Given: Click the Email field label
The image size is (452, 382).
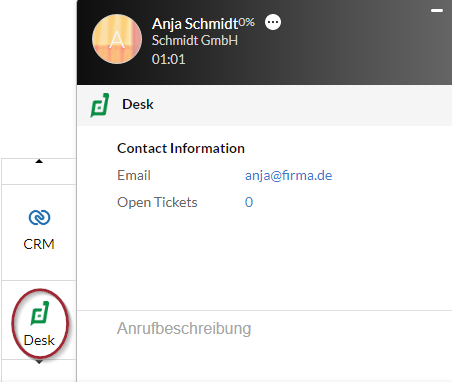Looking at the screenshot, I should [134, 175].
